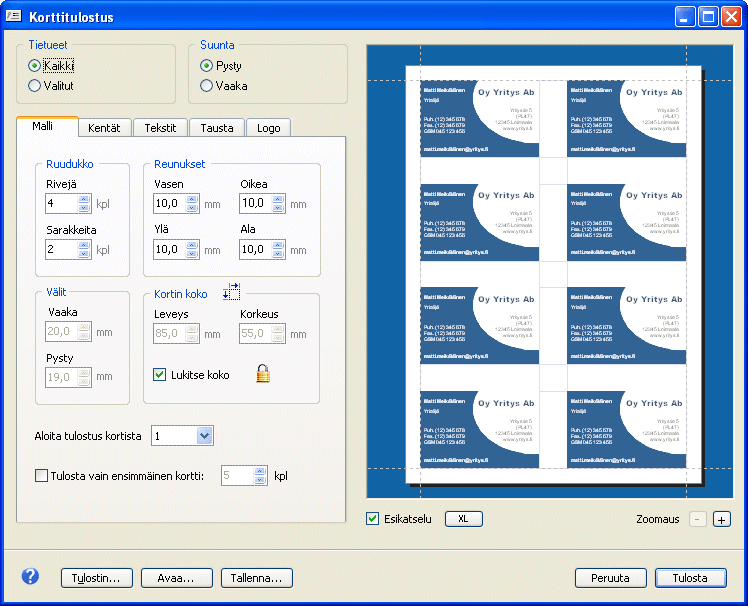Toggle the Esikatselu preview checkbox
Screen dimensions: 748x606
(373, 519)
